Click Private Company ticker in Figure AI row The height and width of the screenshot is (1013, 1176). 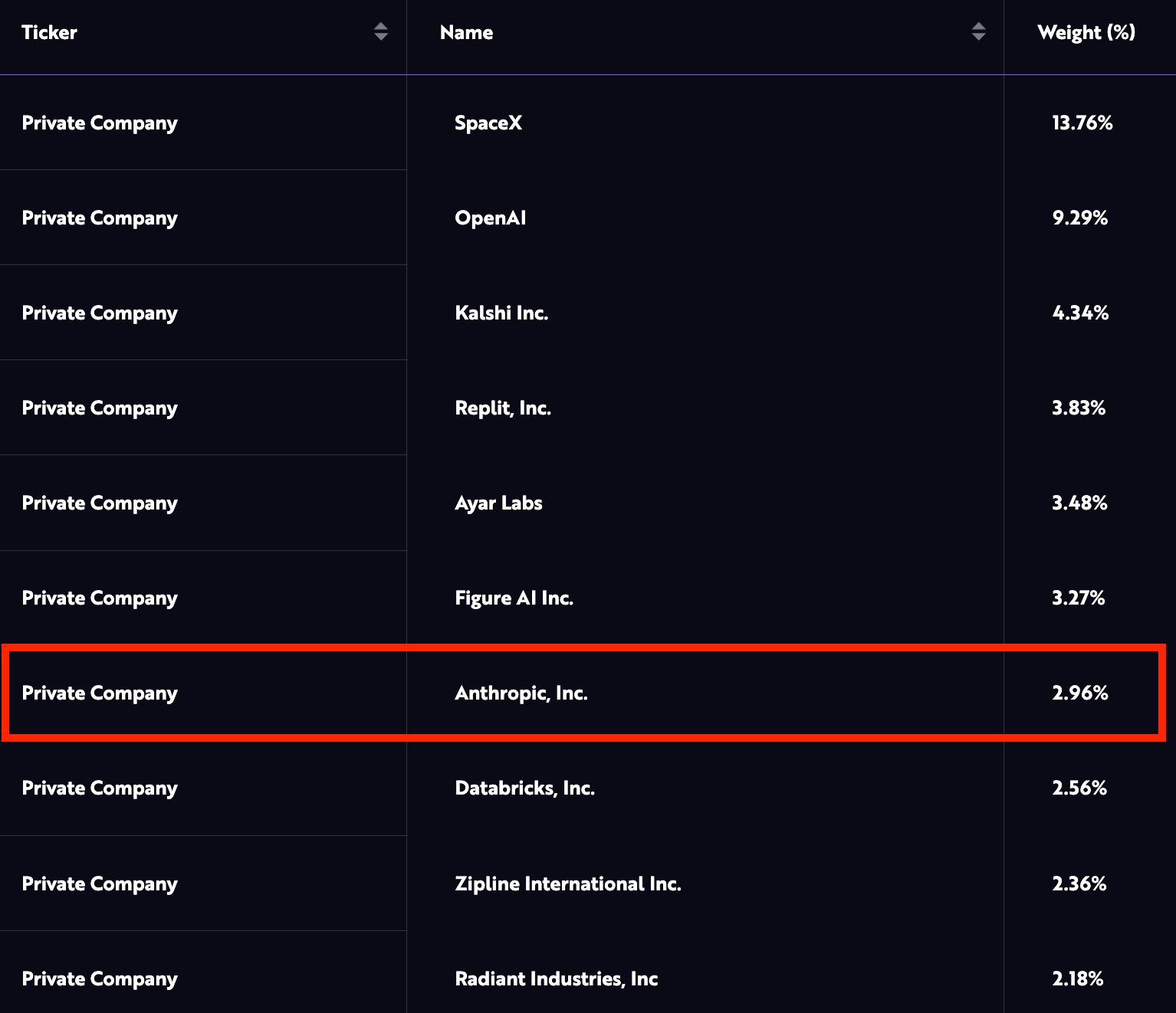[x=100, y=598]
